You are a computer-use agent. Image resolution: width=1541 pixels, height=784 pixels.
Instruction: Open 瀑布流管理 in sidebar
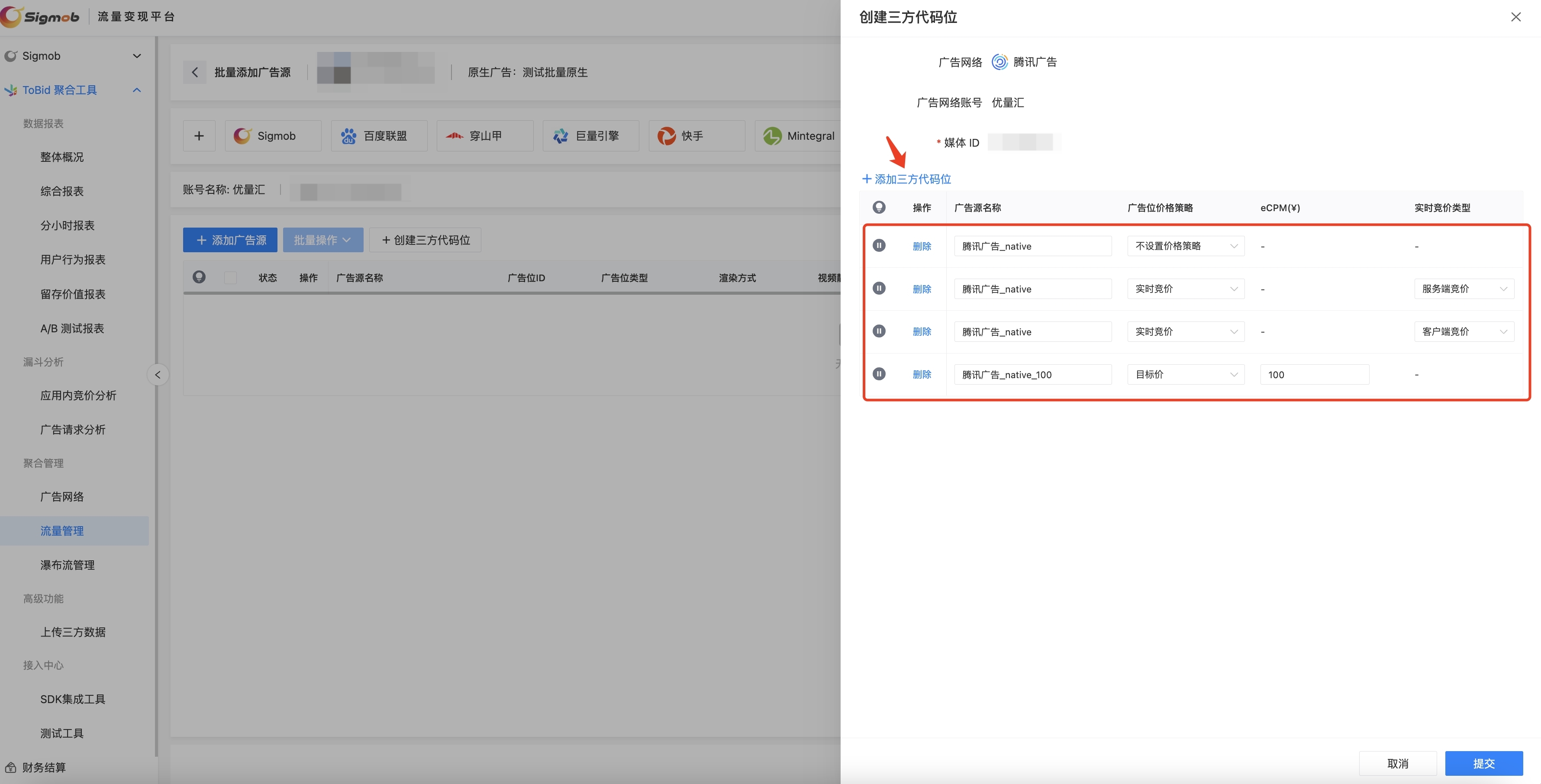point(68,565)
